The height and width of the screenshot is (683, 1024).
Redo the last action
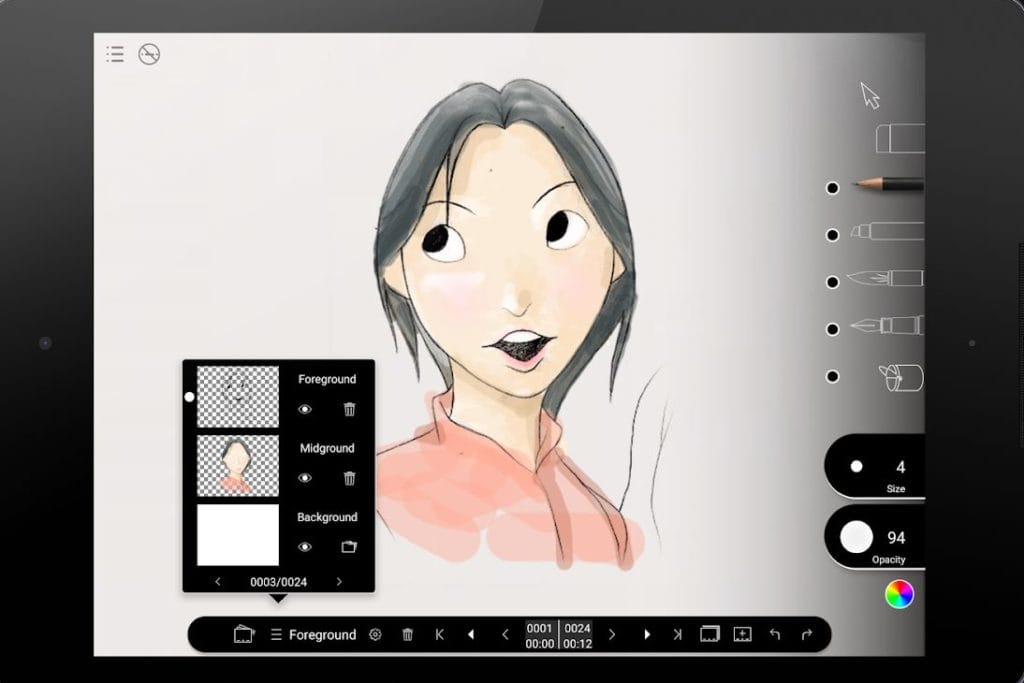[807, 634]
